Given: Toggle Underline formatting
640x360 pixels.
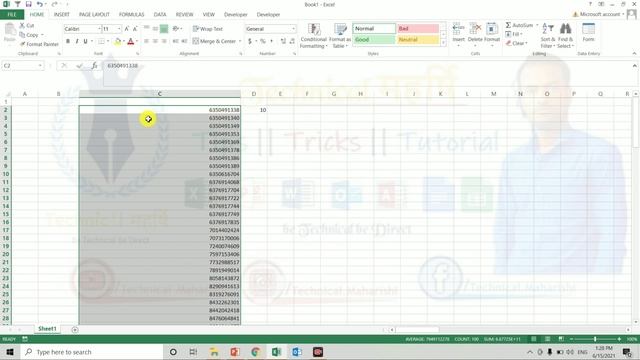Looking at the screenshot, I should coord(85,41).
